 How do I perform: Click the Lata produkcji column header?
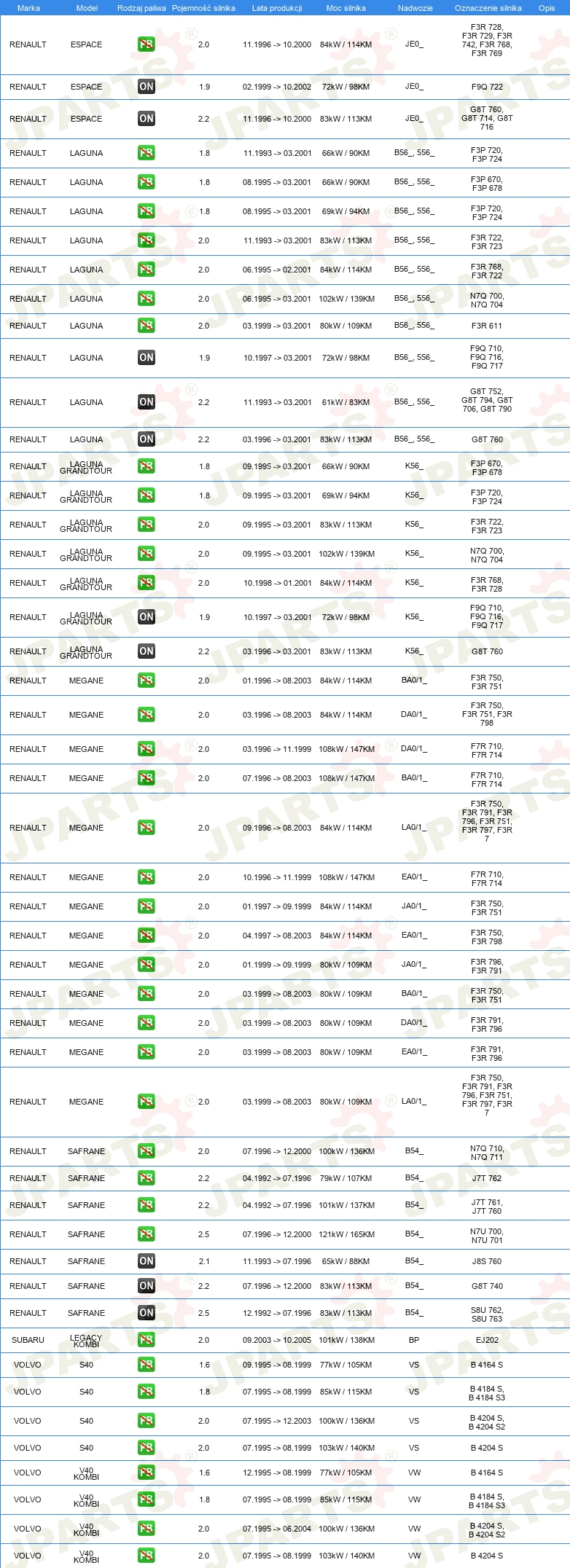click(277, 8)
